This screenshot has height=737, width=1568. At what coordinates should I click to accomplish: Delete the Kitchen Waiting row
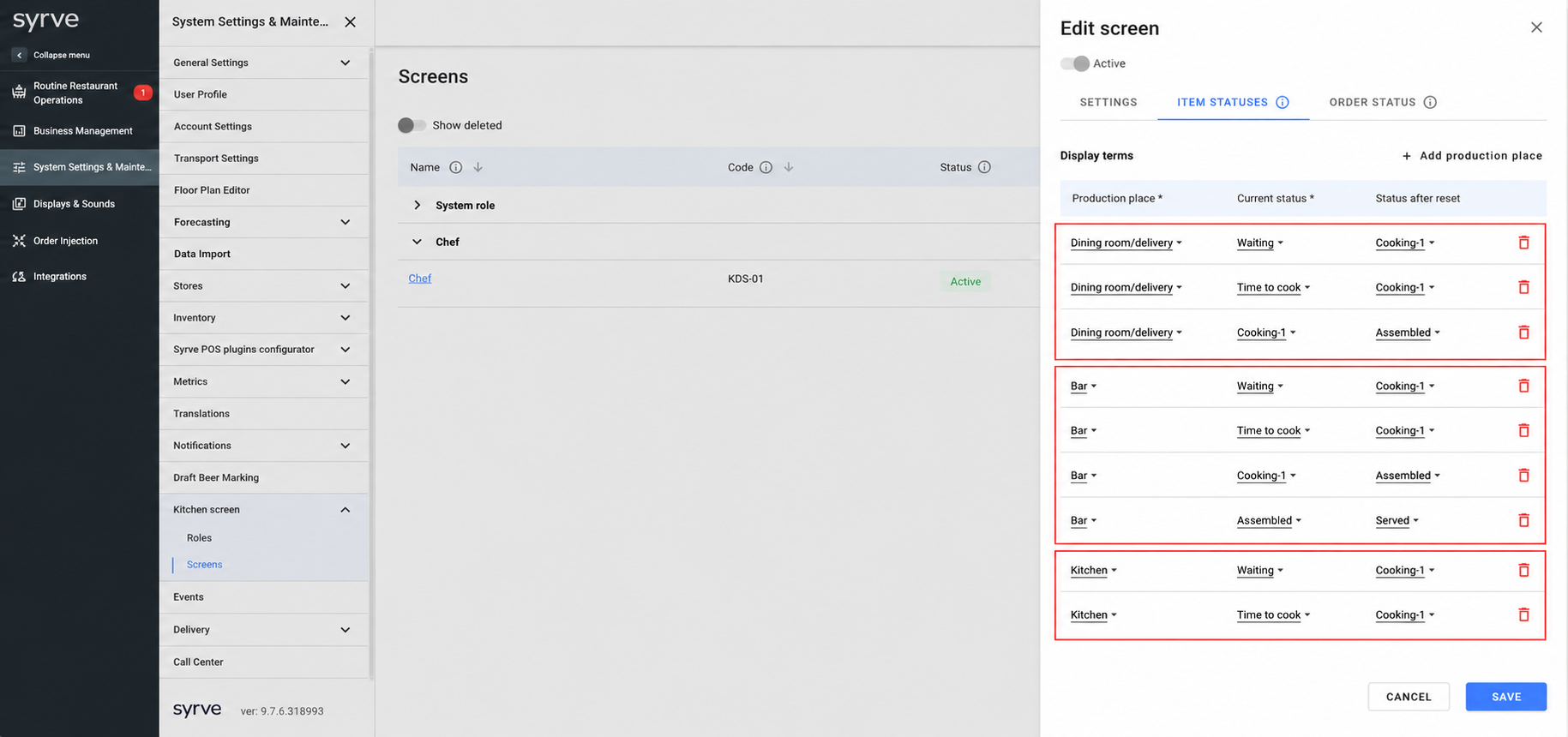1523,570
